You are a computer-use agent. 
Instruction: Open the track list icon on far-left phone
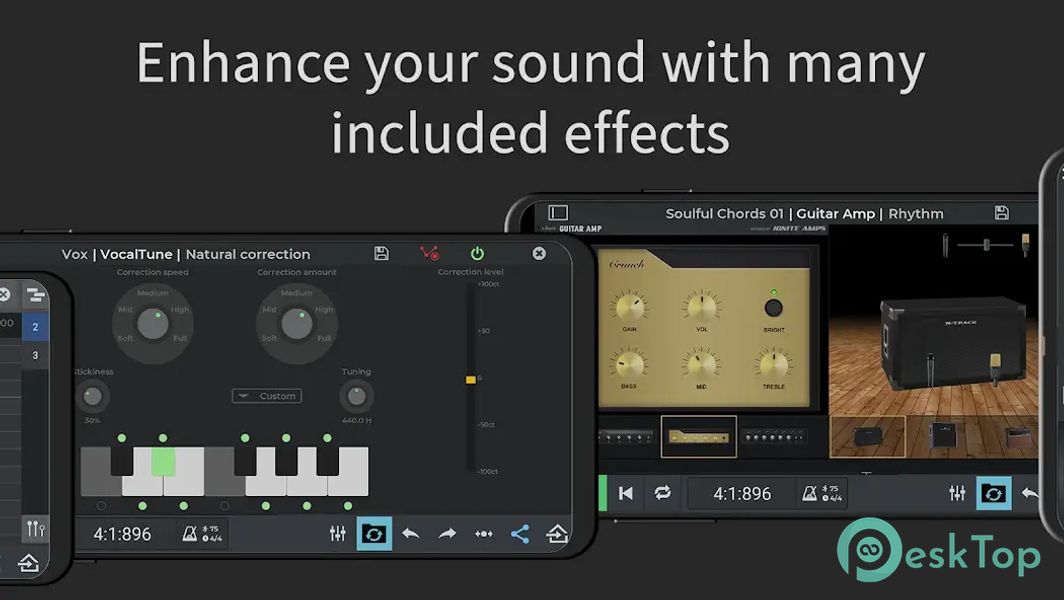pos(35,295)
